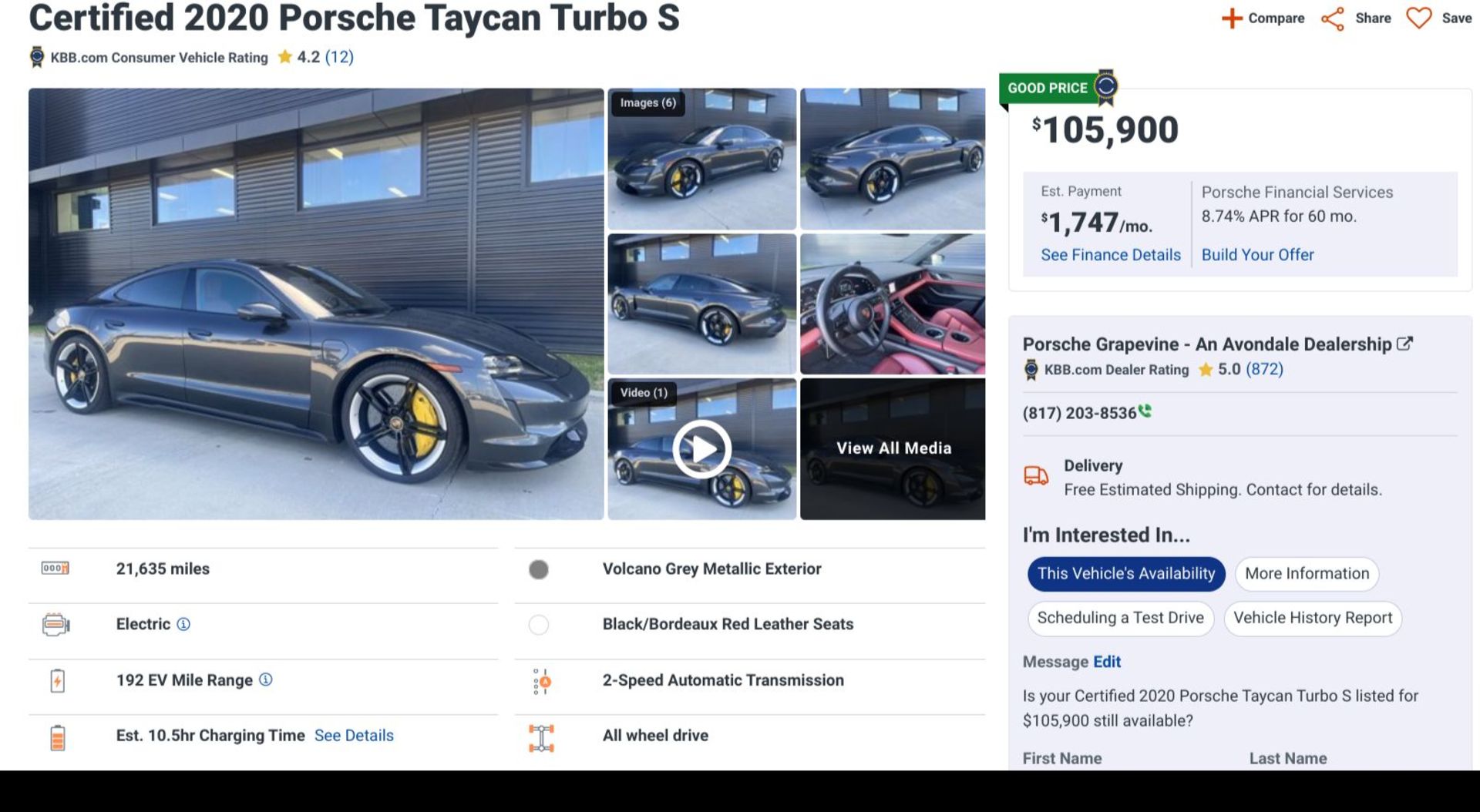This screenshot has width=1480, height=812.
Task: Click the 2-Speed Automatic Transmission text
Action: (x=723, y=680)
